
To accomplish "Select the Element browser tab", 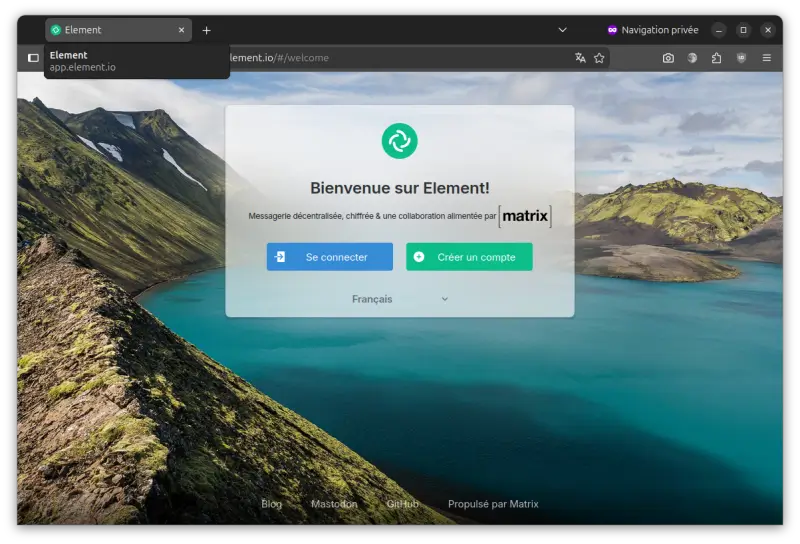I will [x=118, y=30].
